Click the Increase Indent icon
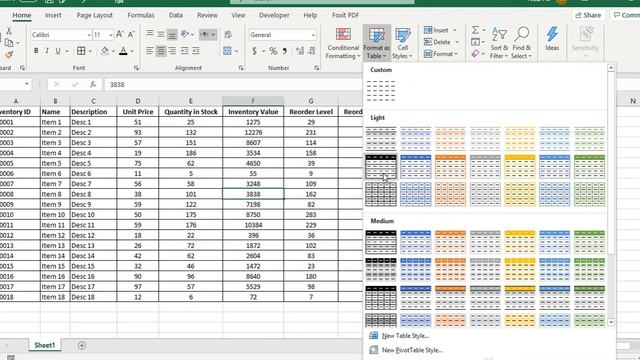640x360 pixels. (x=196, y=51)
